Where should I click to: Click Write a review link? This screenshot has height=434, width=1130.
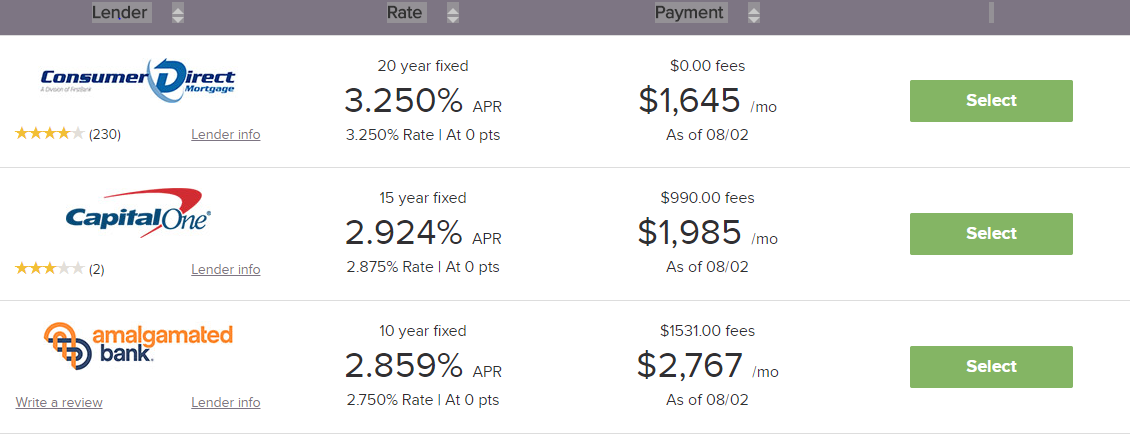point(59,402)
